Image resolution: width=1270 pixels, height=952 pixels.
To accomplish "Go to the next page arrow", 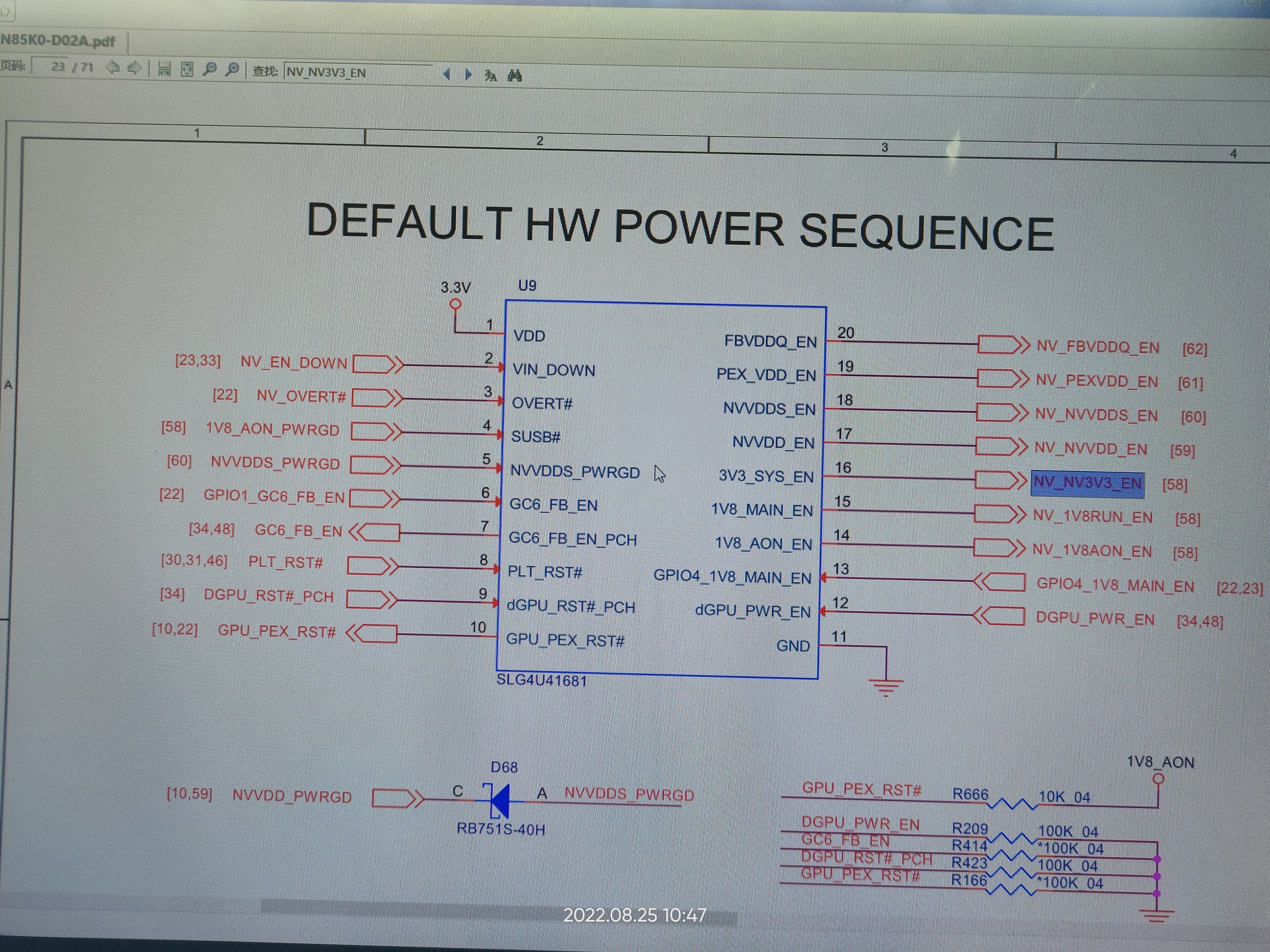I will coord(134,68).
